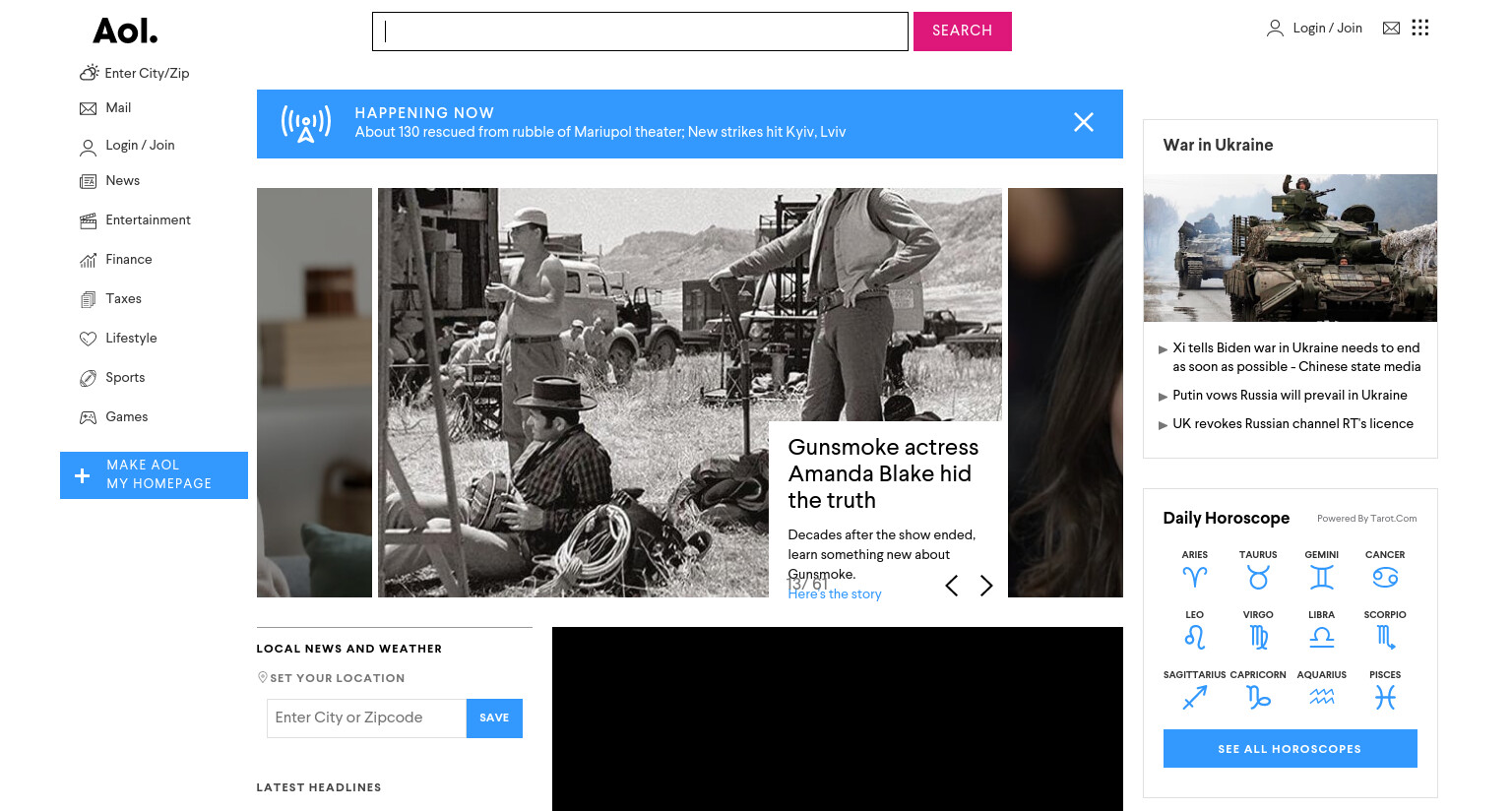Open the Gunsmoke actress Amanda Blake headline

[883, 474]
